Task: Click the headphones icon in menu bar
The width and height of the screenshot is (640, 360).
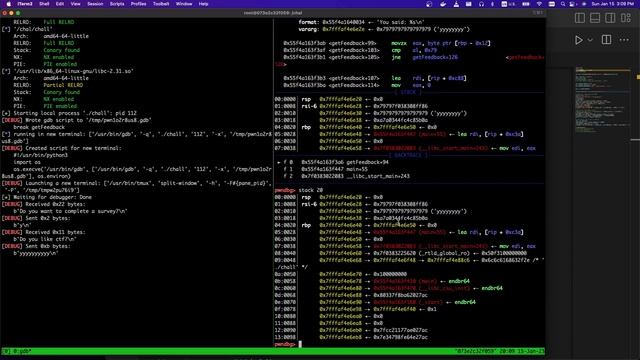Action: (x=481, y=4)
